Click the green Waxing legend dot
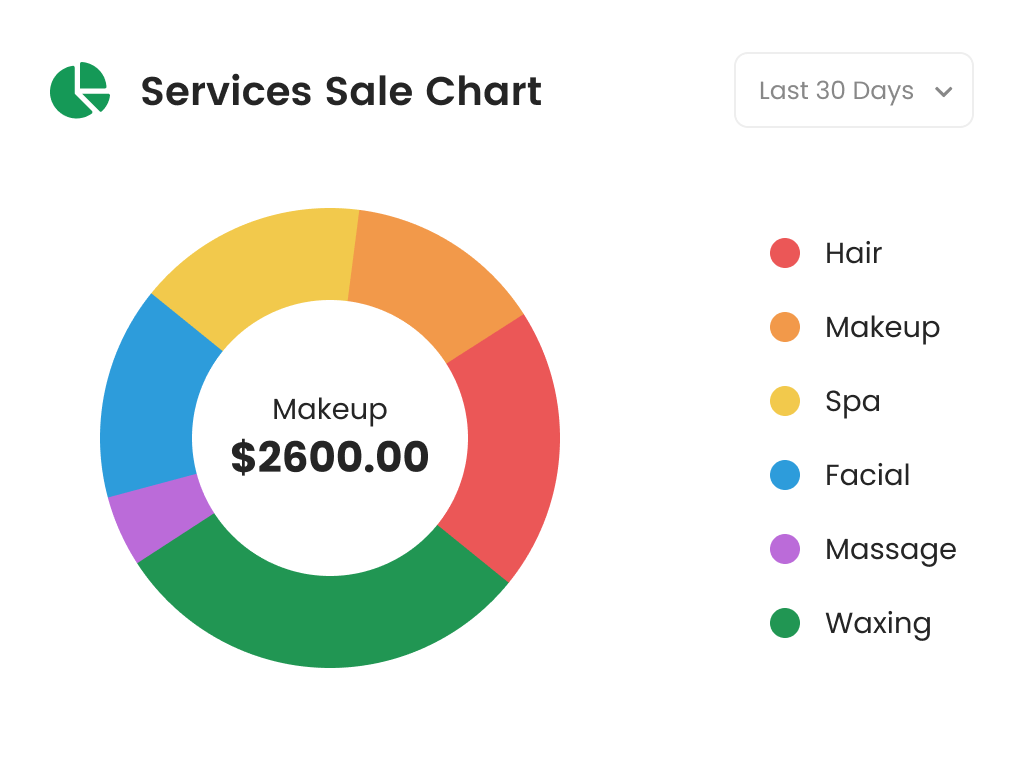Image resolution: width=1024 pixels, height=768 pixels. click(x=785, y=623)
